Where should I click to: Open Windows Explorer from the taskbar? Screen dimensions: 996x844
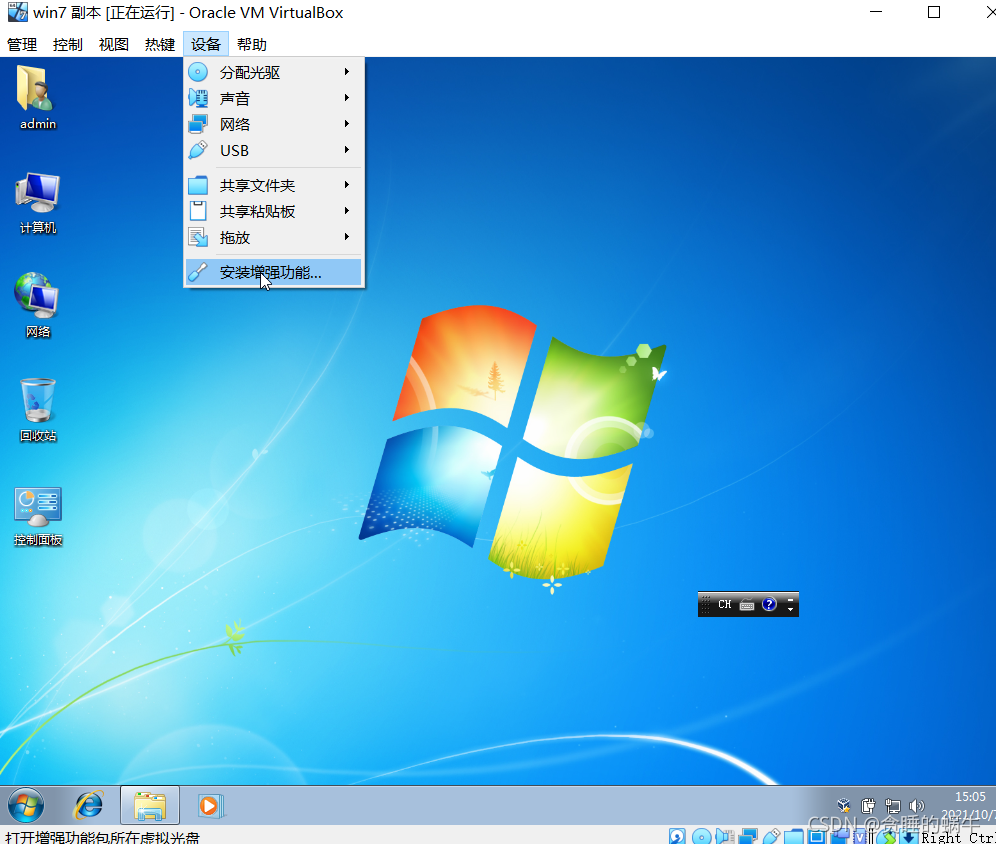tap(150, 805)
